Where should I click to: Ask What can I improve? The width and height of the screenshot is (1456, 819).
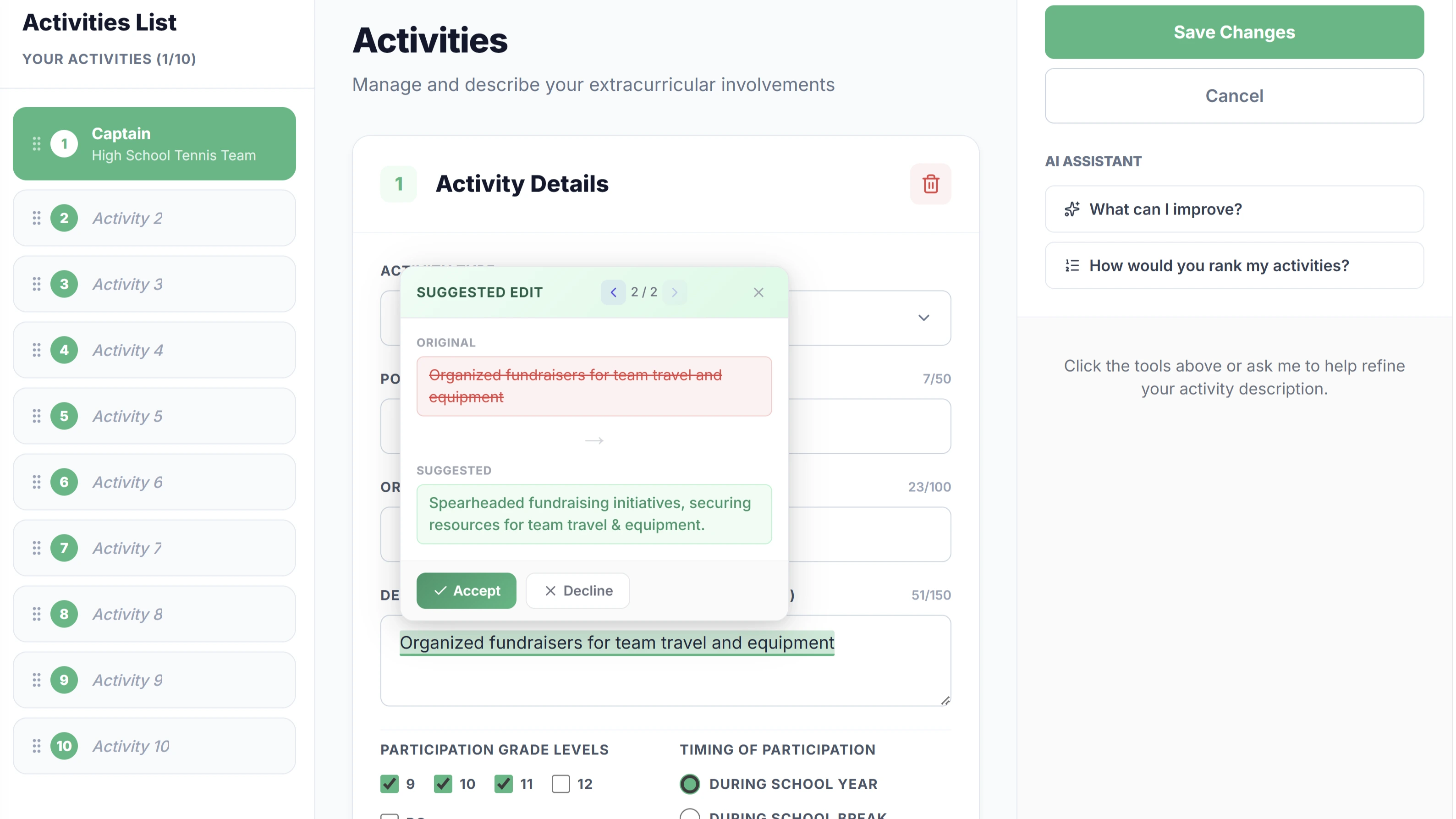1234,209
